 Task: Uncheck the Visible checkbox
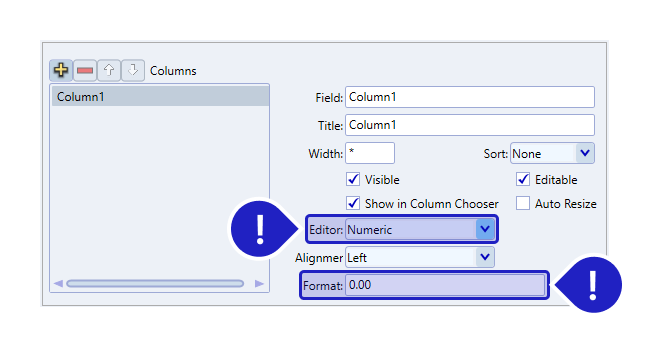353,179
